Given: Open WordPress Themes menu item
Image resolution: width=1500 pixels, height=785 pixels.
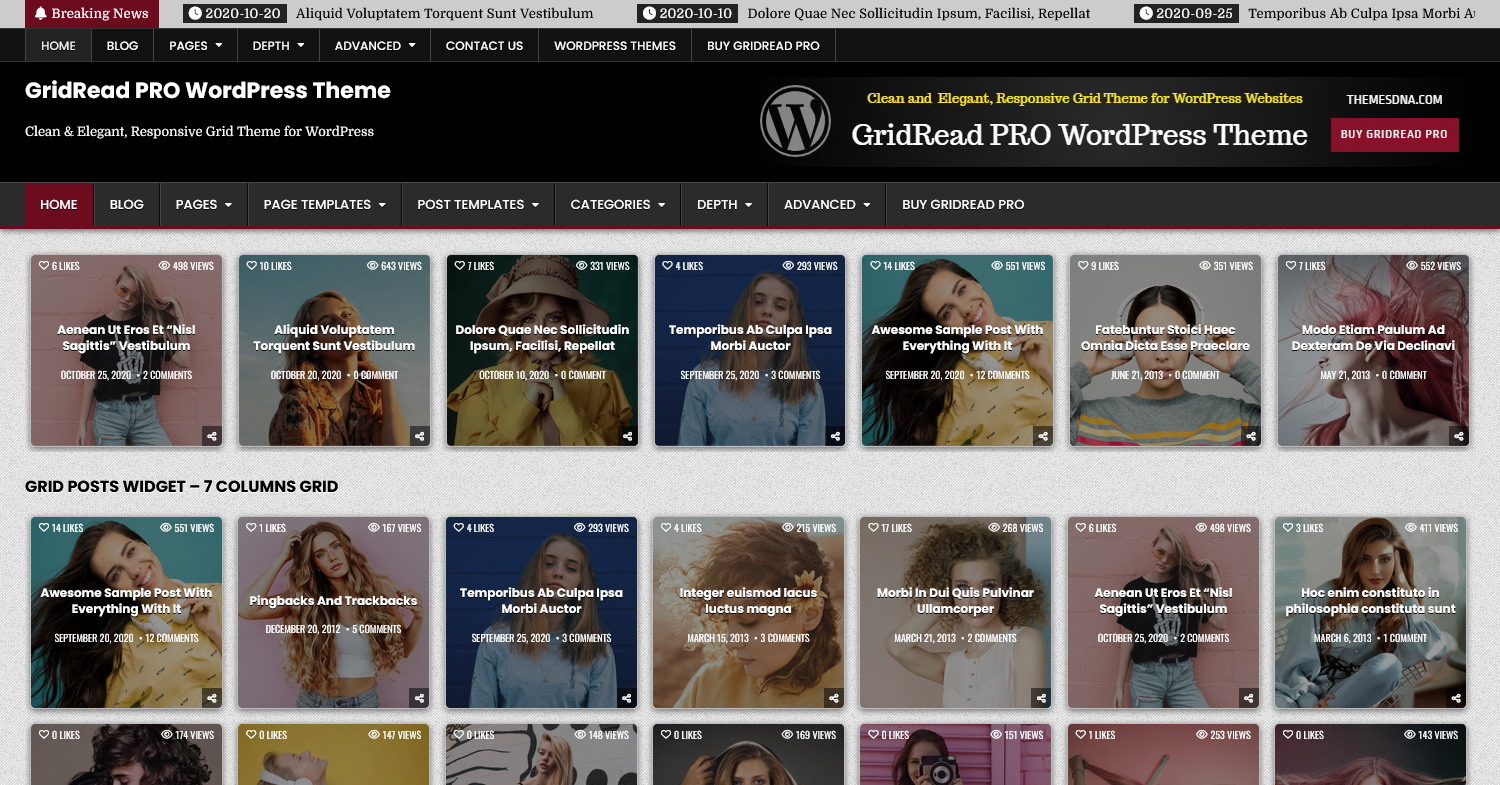Looking at the screenshot, I should pos(615,45).
